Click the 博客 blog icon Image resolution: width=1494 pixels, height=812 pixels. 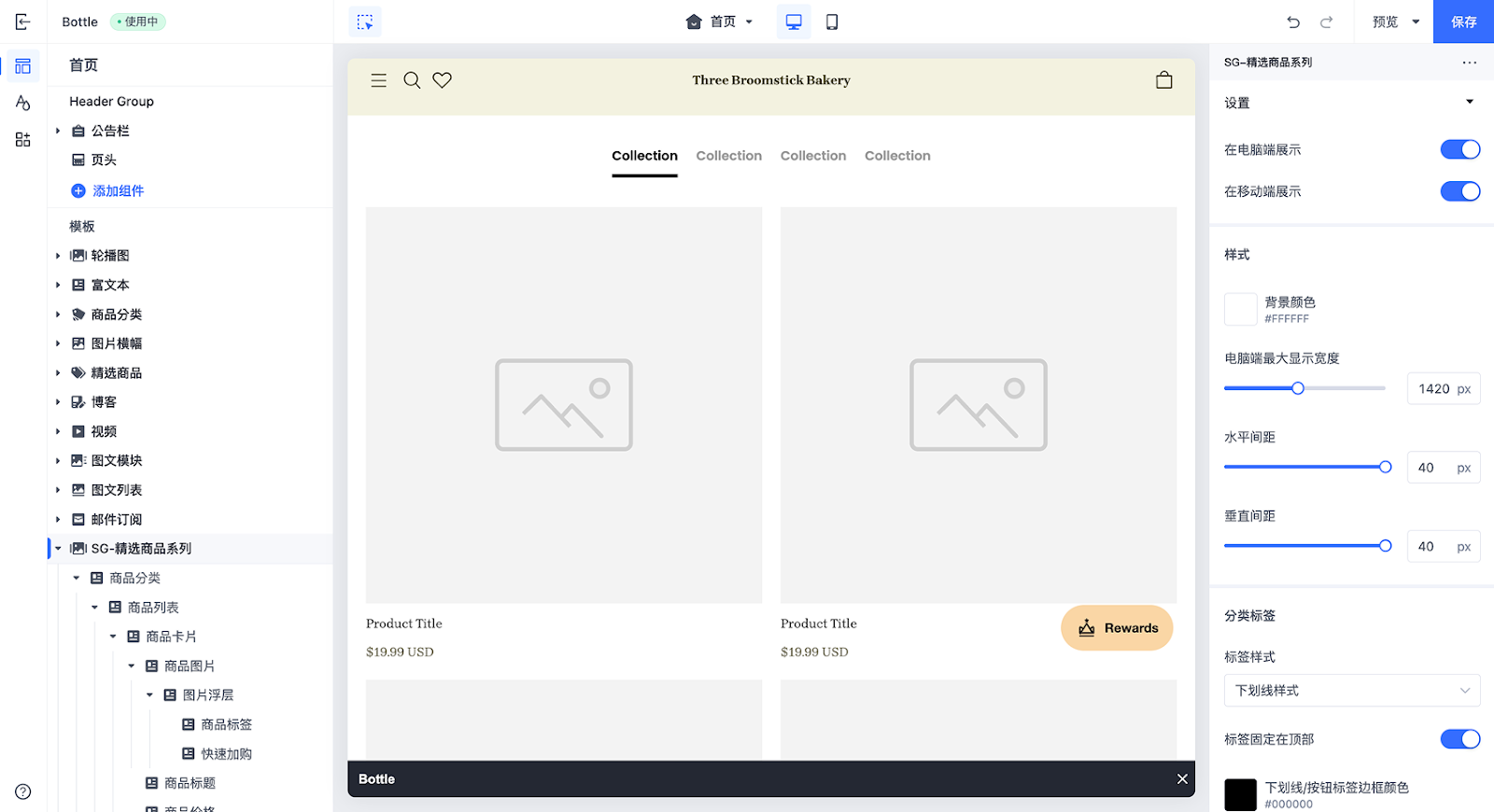[78, 402]
